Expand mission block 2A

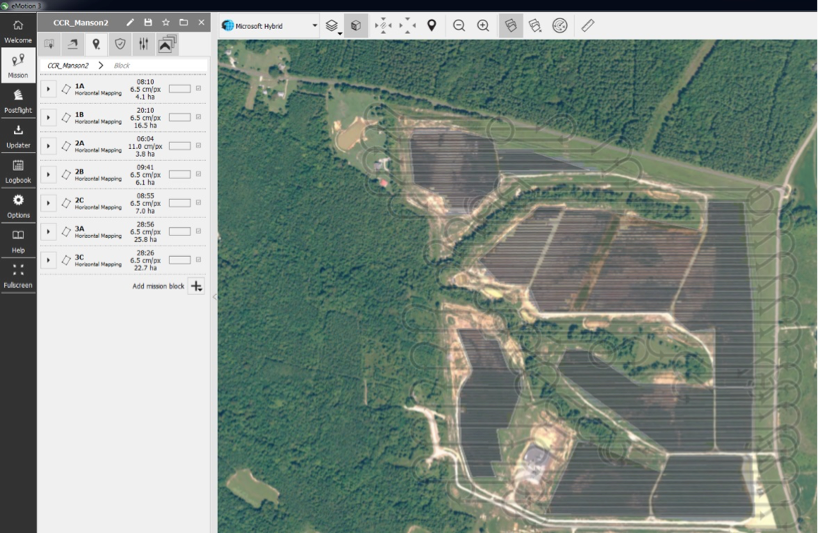click(48, 146)
